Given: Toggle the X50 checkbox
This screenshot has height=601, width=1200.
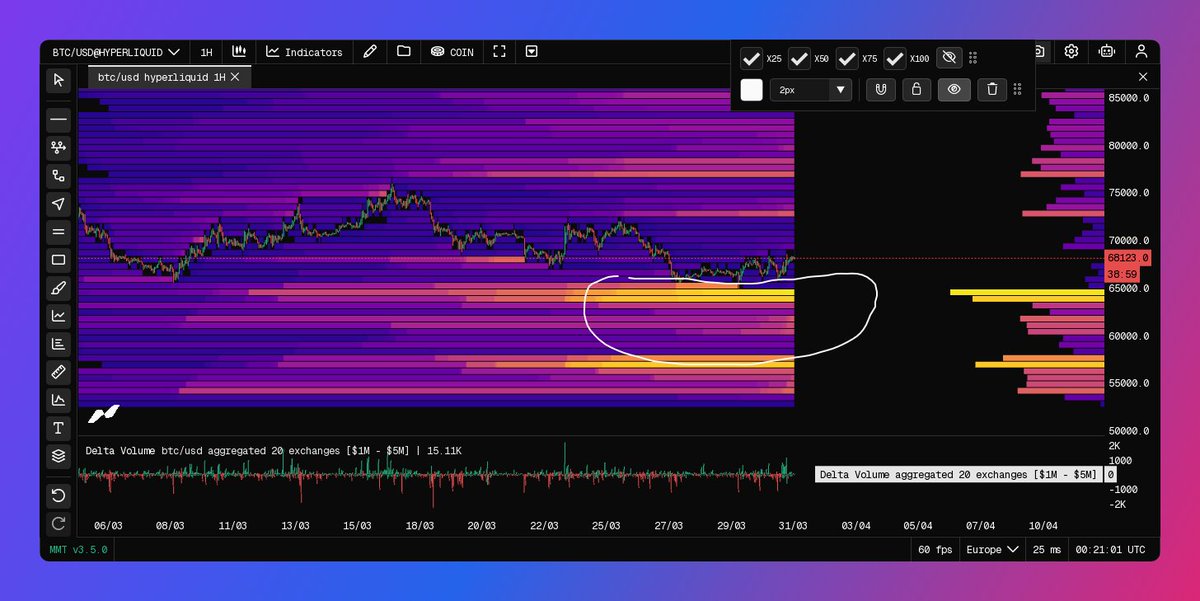Looking at the screenshot, I should (x=799, y=58).
